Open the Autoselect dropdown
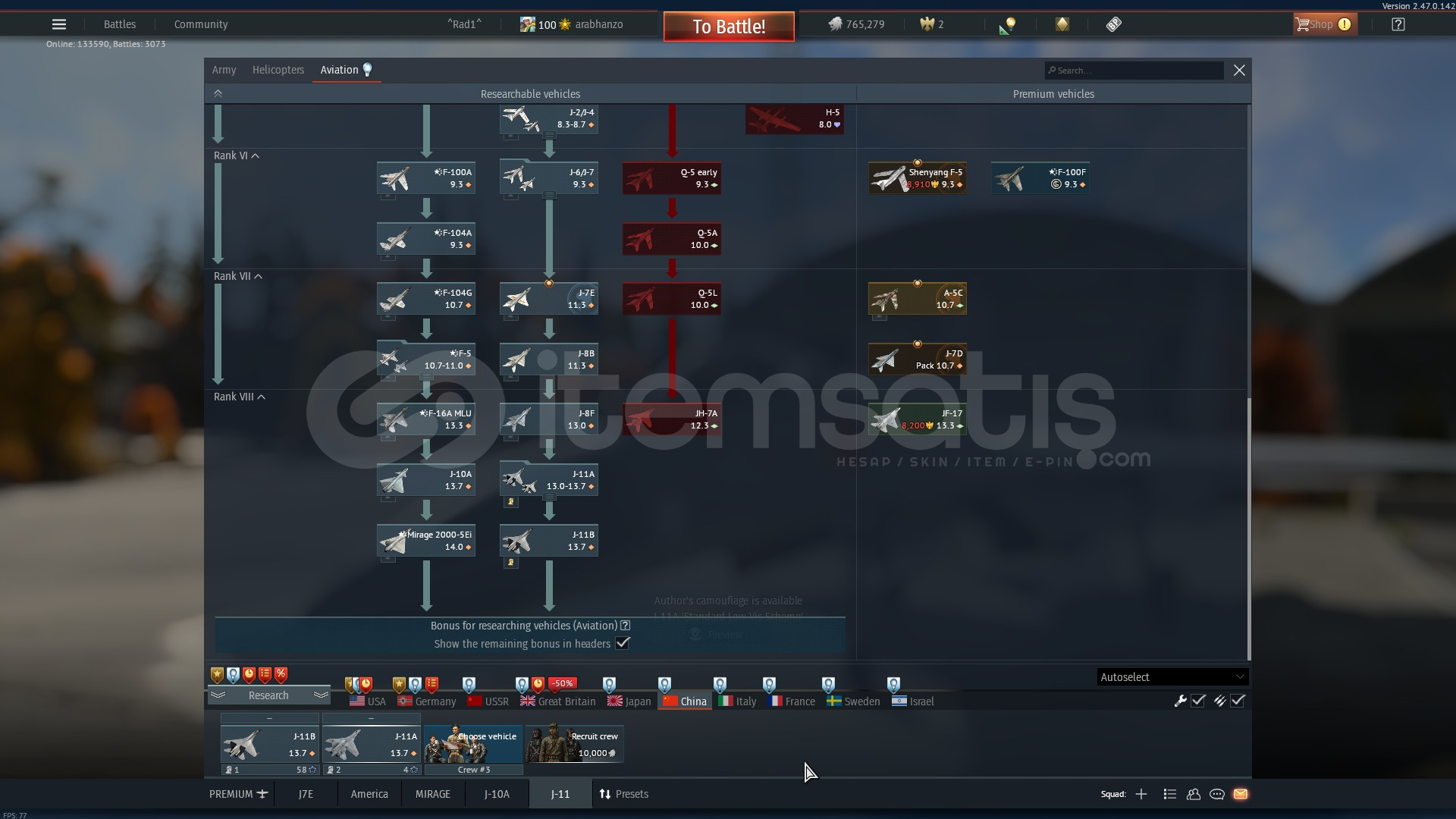Screen dimensions: 1456x819 point(1172,677)
